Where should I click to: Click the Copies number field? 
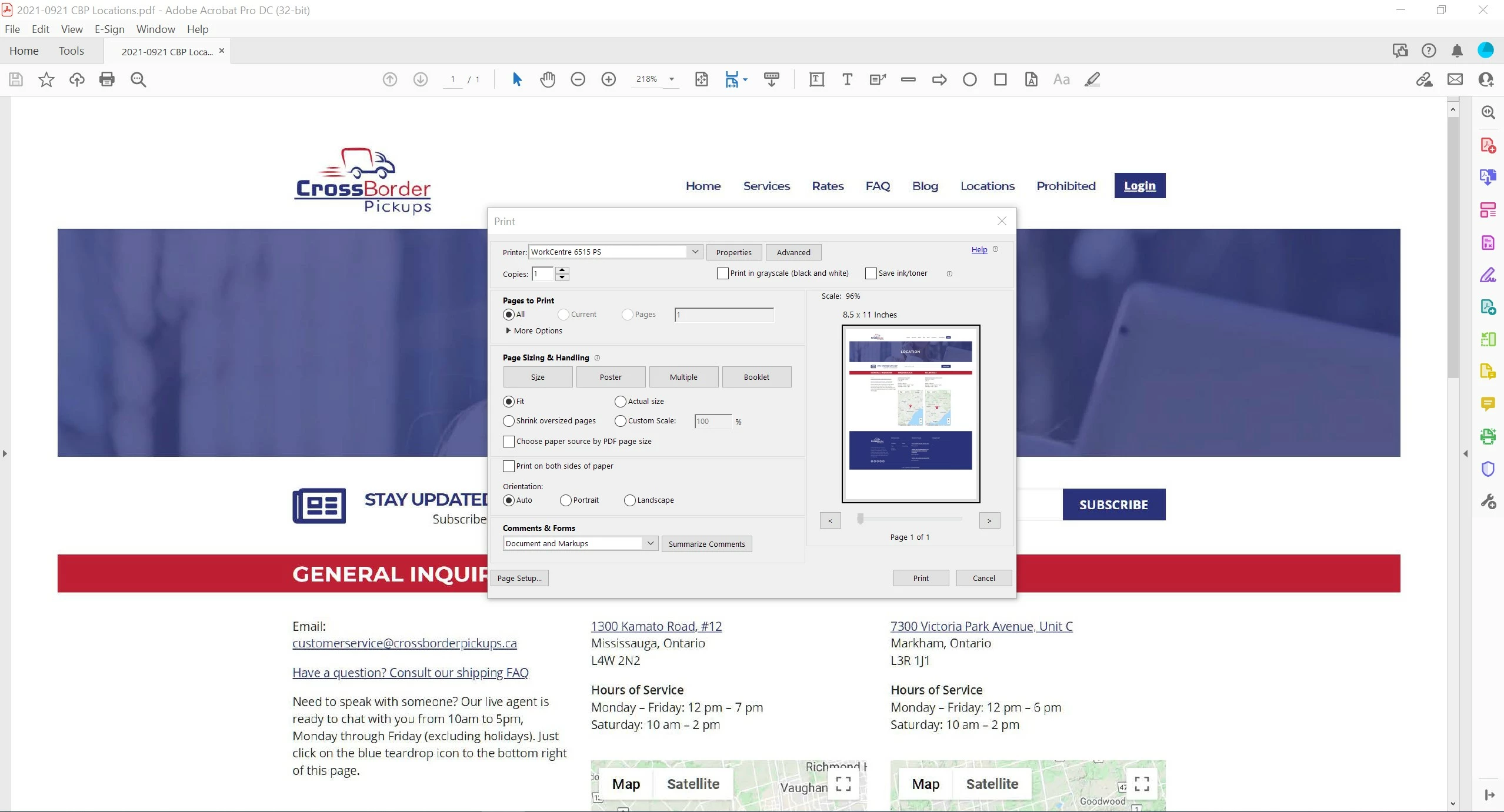[542, 274]
